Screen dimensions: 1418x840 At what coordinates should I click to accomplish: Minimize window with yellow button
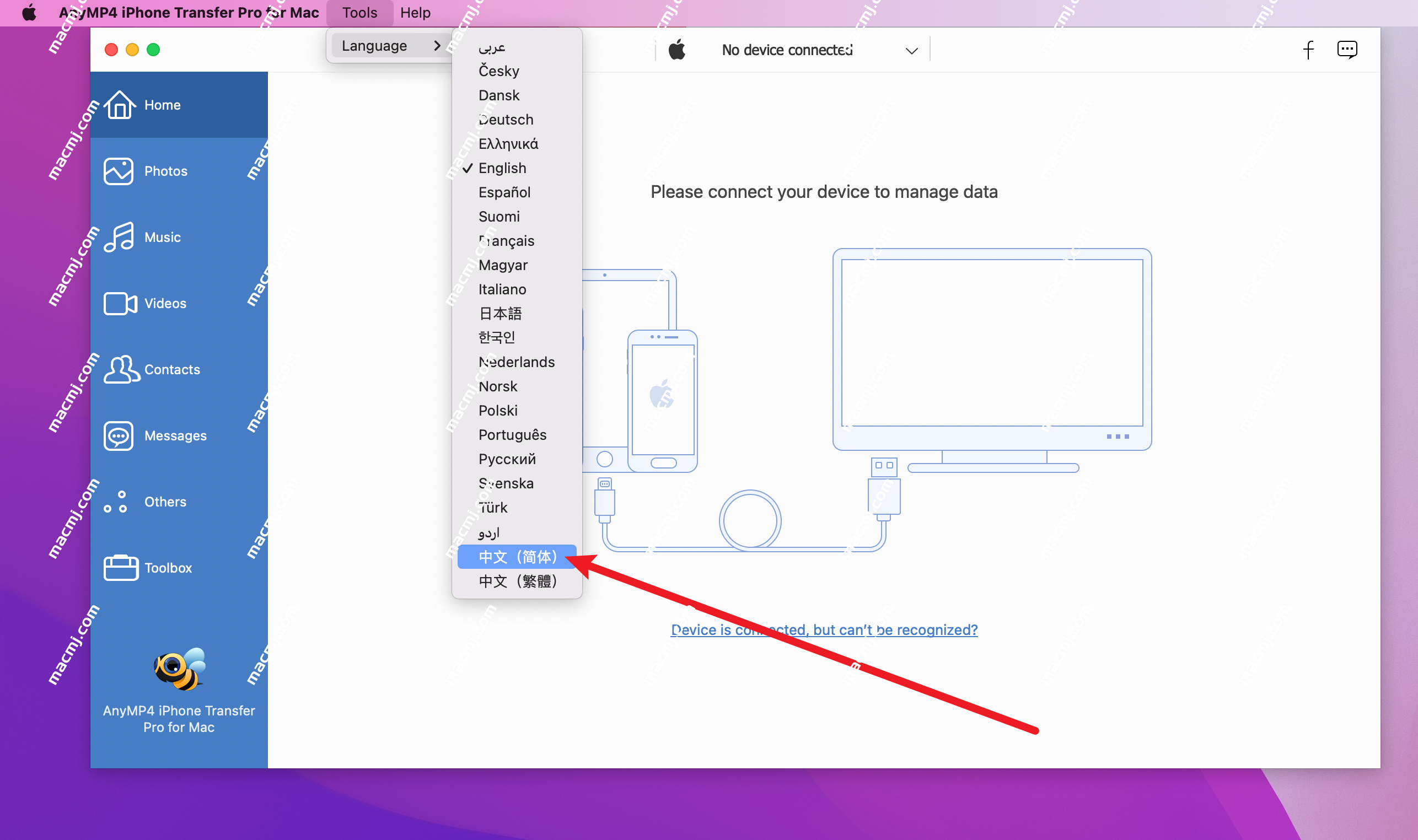tap(132, 50)
